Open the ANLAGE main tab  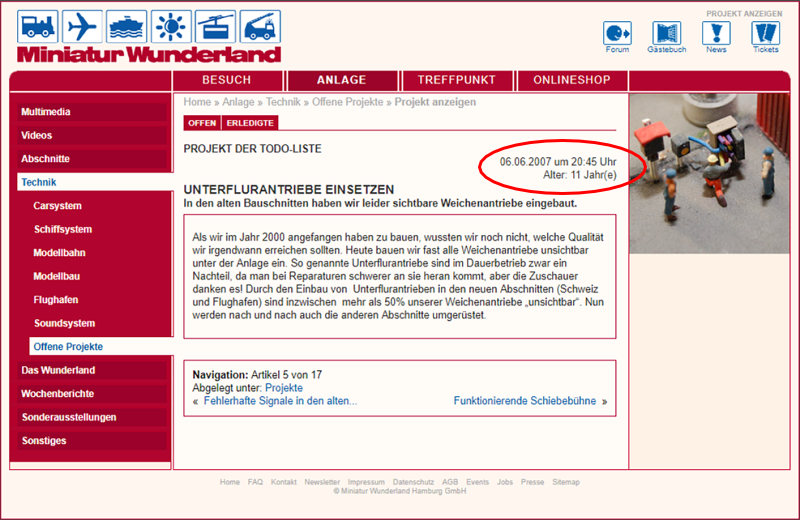point(342,80)
